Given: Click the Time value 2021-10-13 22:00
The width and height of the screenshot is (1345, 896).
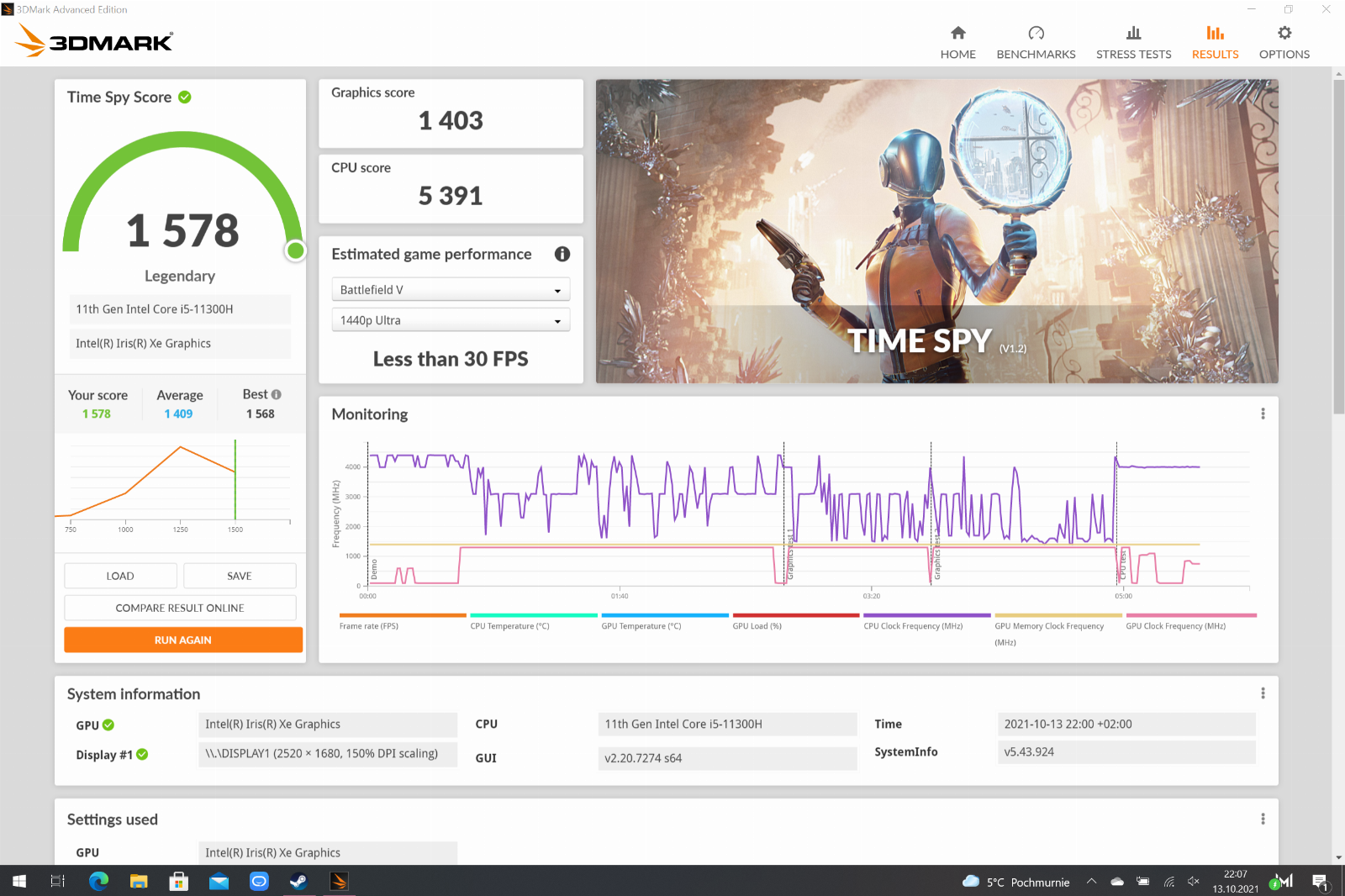Looking at the screenshot, I should point(1126,724).
